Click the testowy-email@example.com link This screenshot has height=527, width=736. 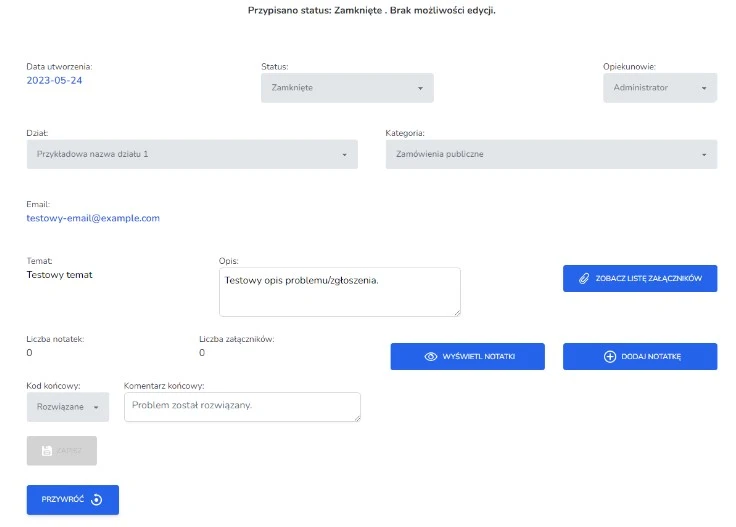(x=93, y=218)
